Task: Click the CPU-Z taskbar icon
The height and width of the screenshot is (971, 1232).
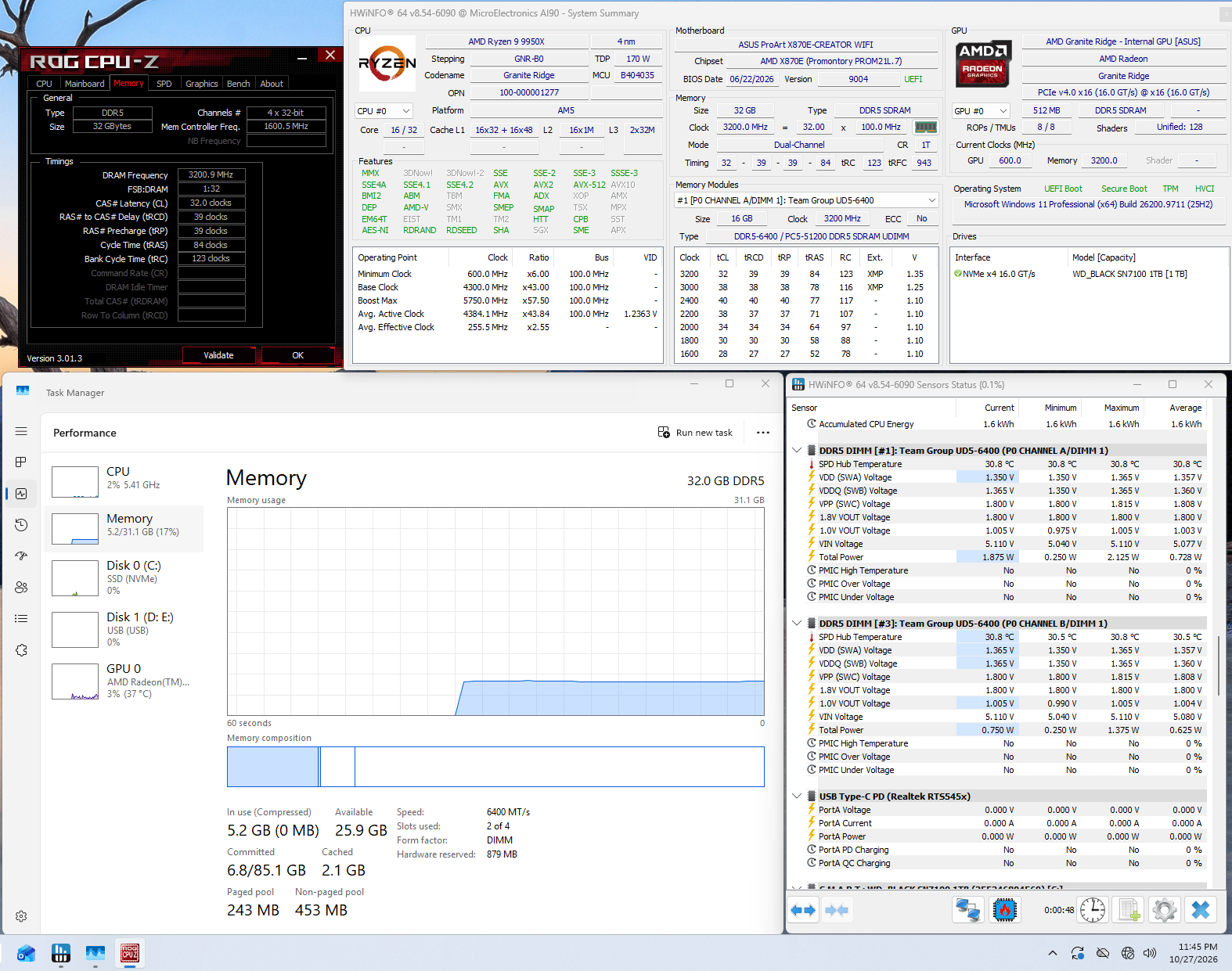Action: [x=130, y=952]
